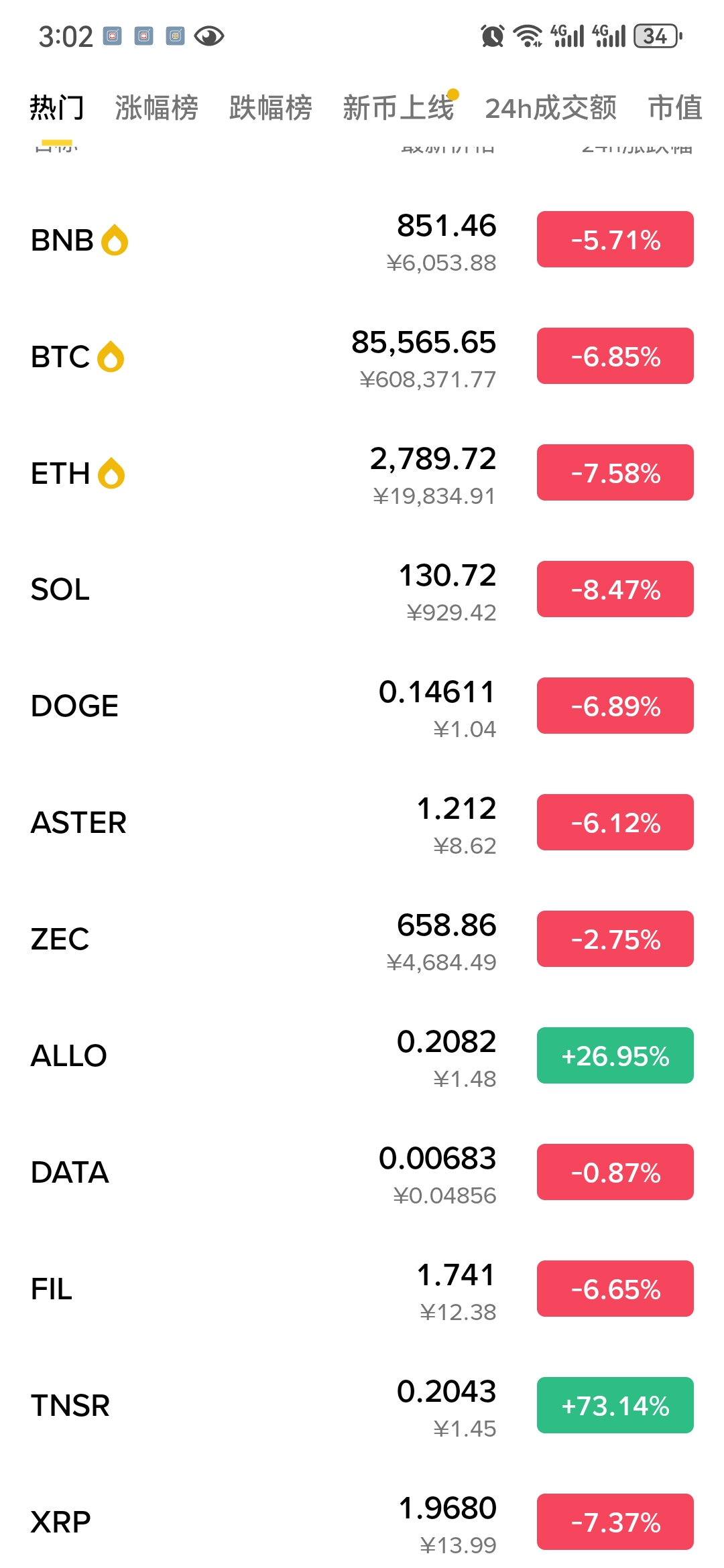This screenshot has width=724, height=1568.
Task: Switch to the 跌幅榜 losers tab
Action: (270, 108)
